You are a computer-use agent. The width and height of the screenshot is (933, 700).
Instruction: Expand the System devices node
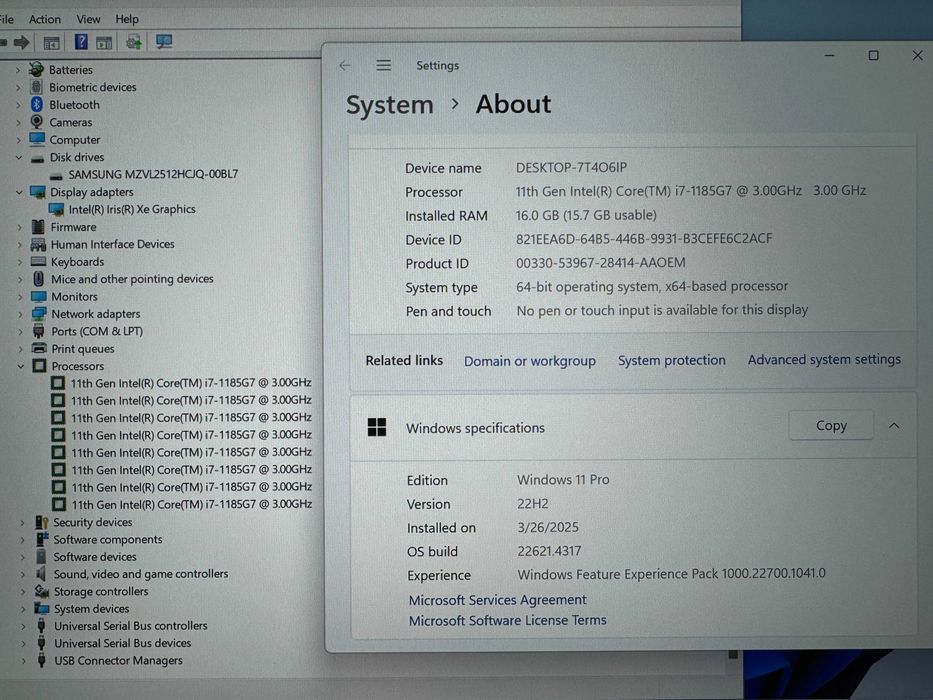pos(23,609)
